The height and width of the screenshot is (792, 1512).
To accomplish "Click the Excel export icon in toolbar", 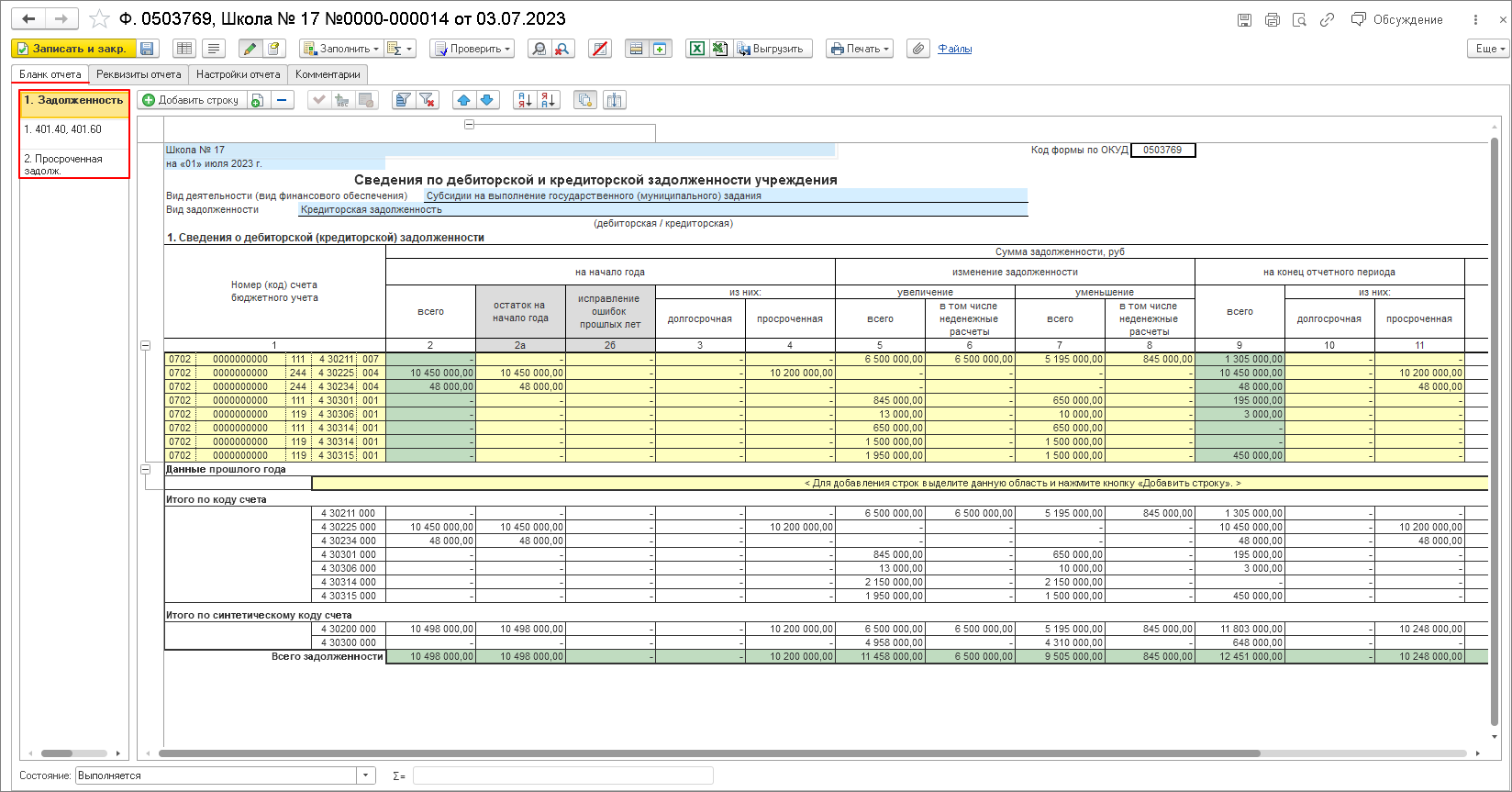I will pos(697,49).
